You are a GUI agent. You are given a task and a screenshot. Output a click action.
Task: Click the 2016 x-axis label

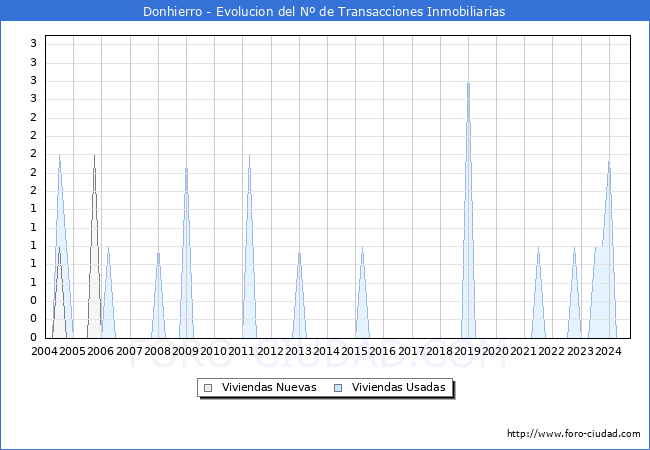coord(383,351)
